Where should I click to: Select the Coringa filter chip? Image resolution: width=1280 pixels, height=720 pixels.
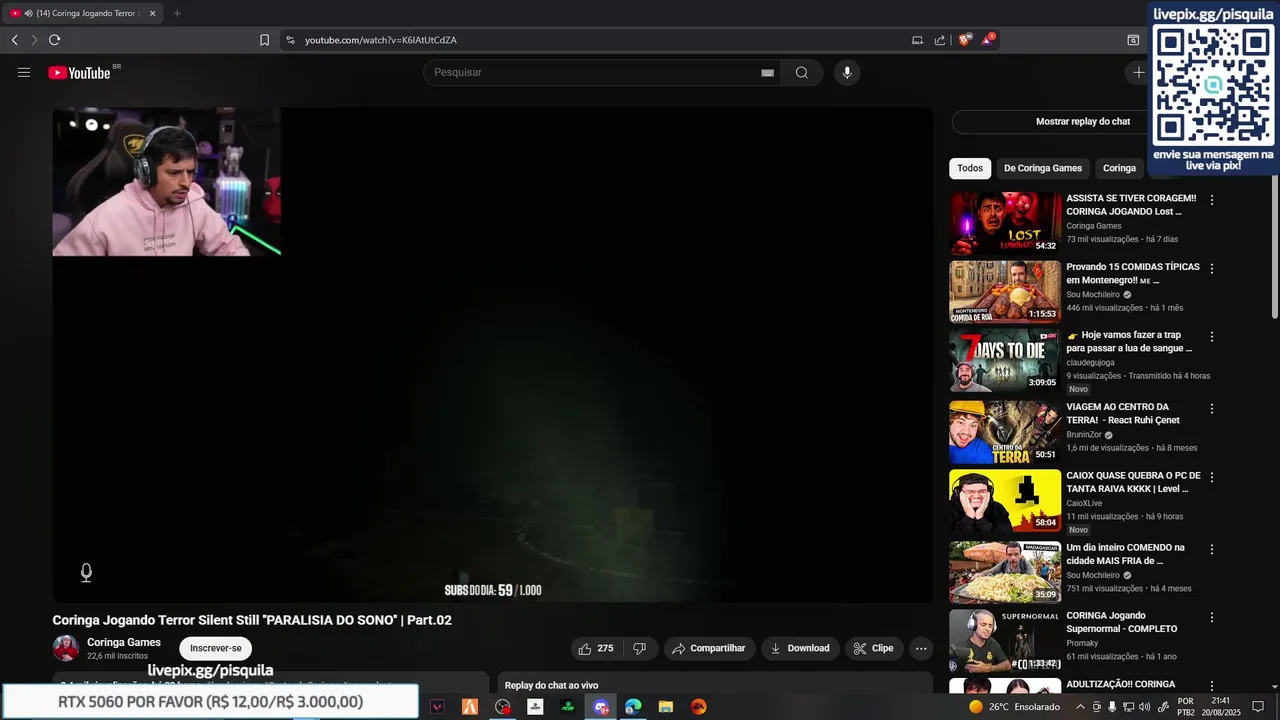(1119, 168)
